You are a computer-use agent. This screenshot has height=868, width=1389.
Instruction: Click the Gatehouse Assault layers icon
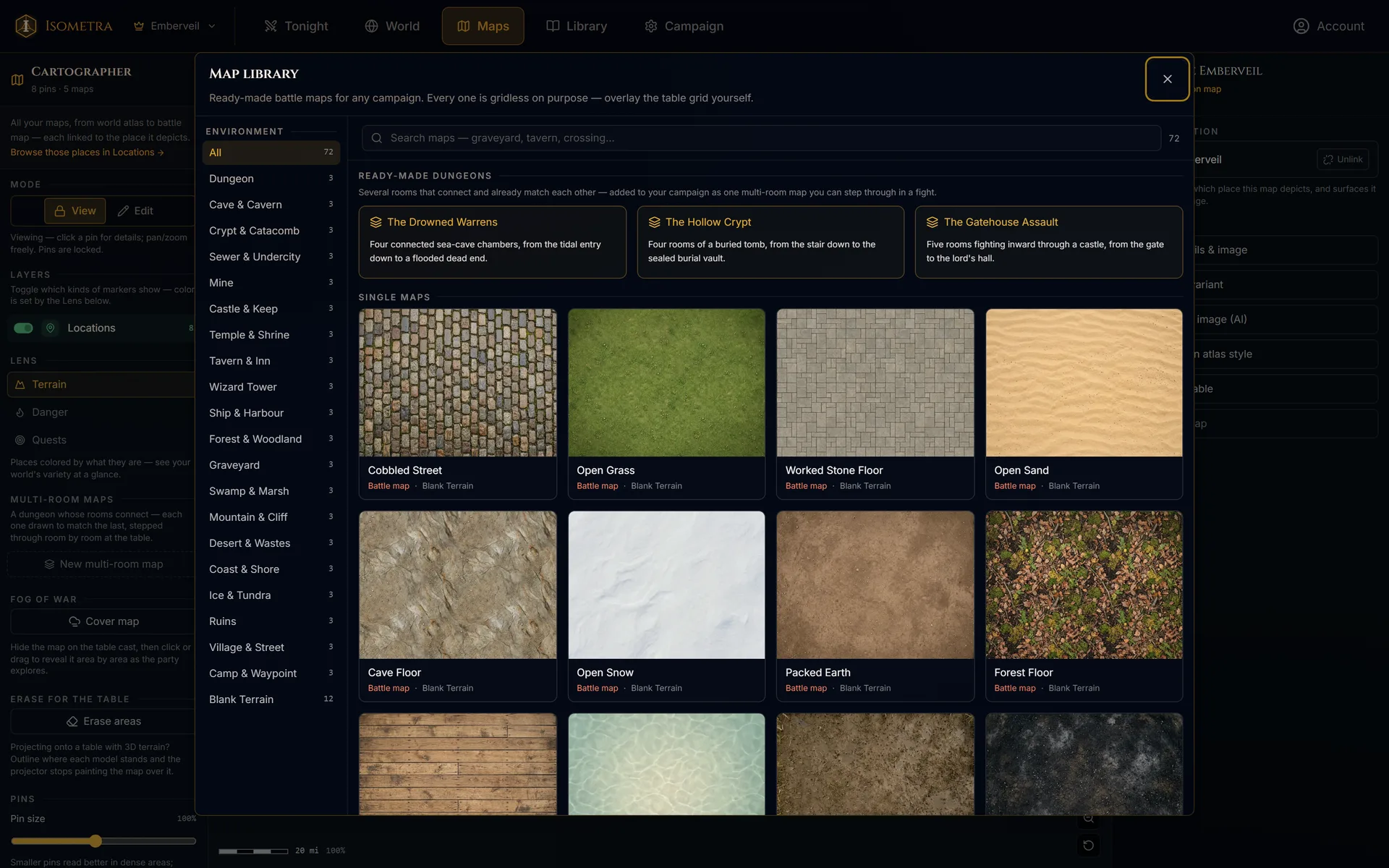tap(933, 222)
